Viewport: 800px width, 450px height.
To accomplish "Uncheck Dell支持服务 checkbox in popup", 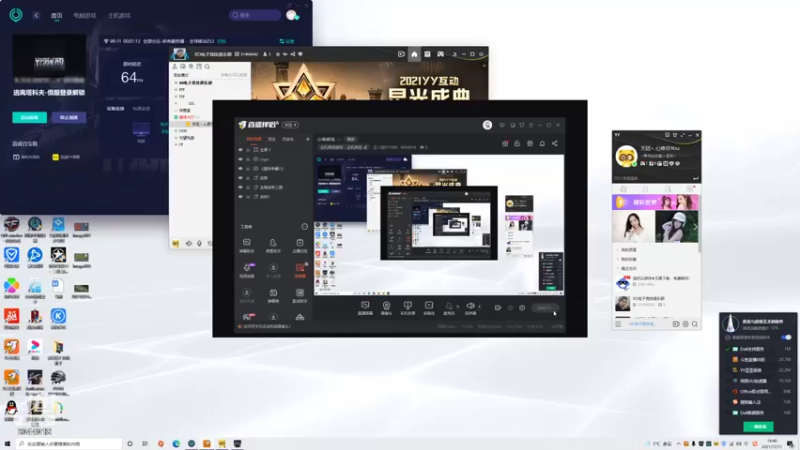I will coord(728,349).
